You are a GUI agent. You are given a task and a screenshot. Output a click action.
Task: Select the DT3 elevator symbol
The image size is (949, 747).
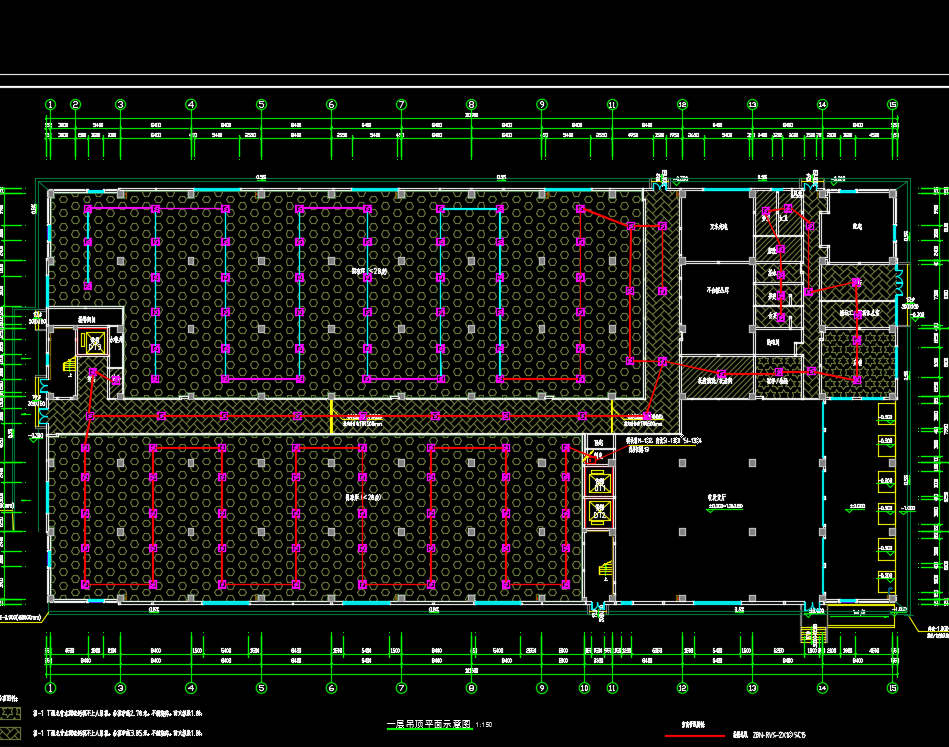tap(95, 343)
